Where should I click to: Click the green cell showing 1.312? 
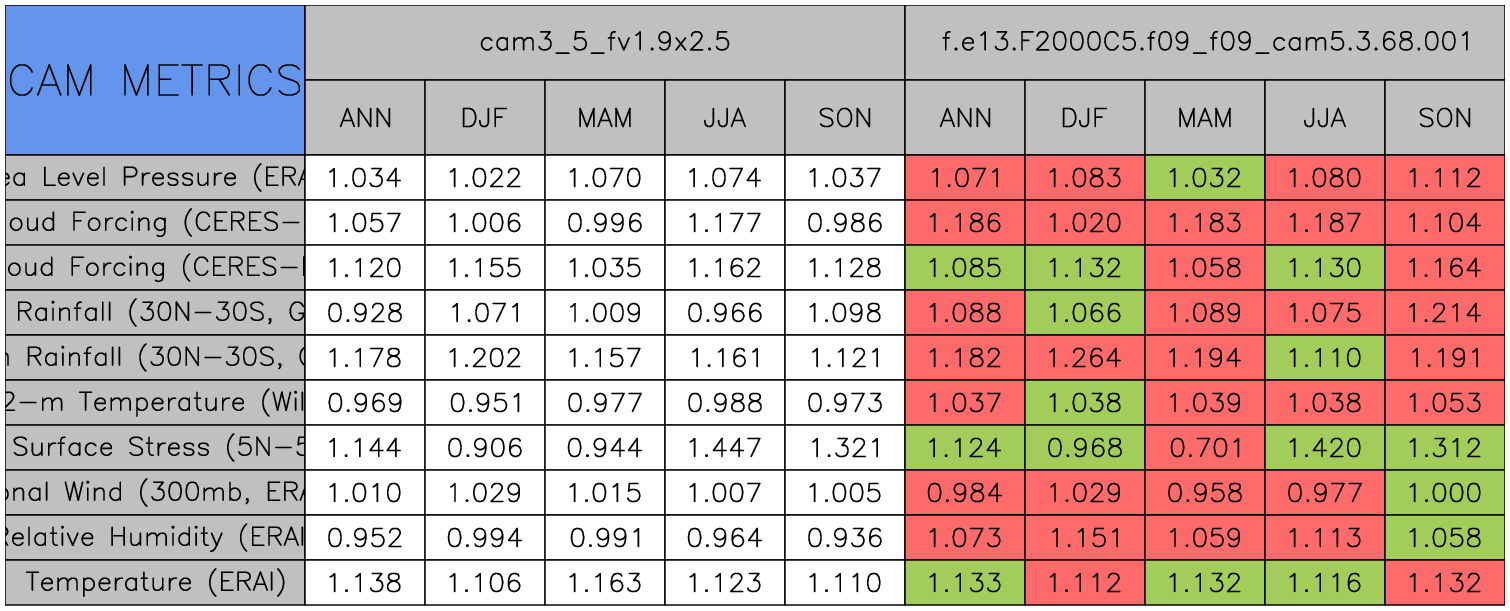[1445, 447]
